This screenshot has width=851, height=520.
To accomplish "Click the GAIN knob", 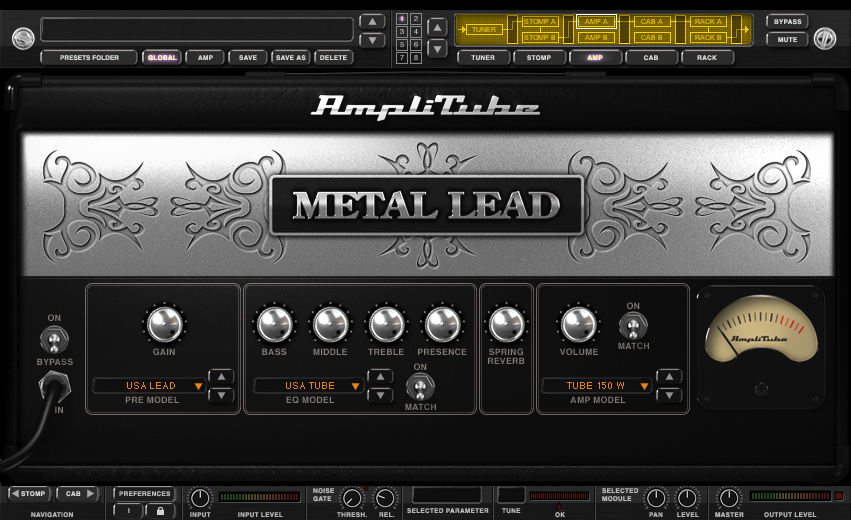I will coord(164,324).
